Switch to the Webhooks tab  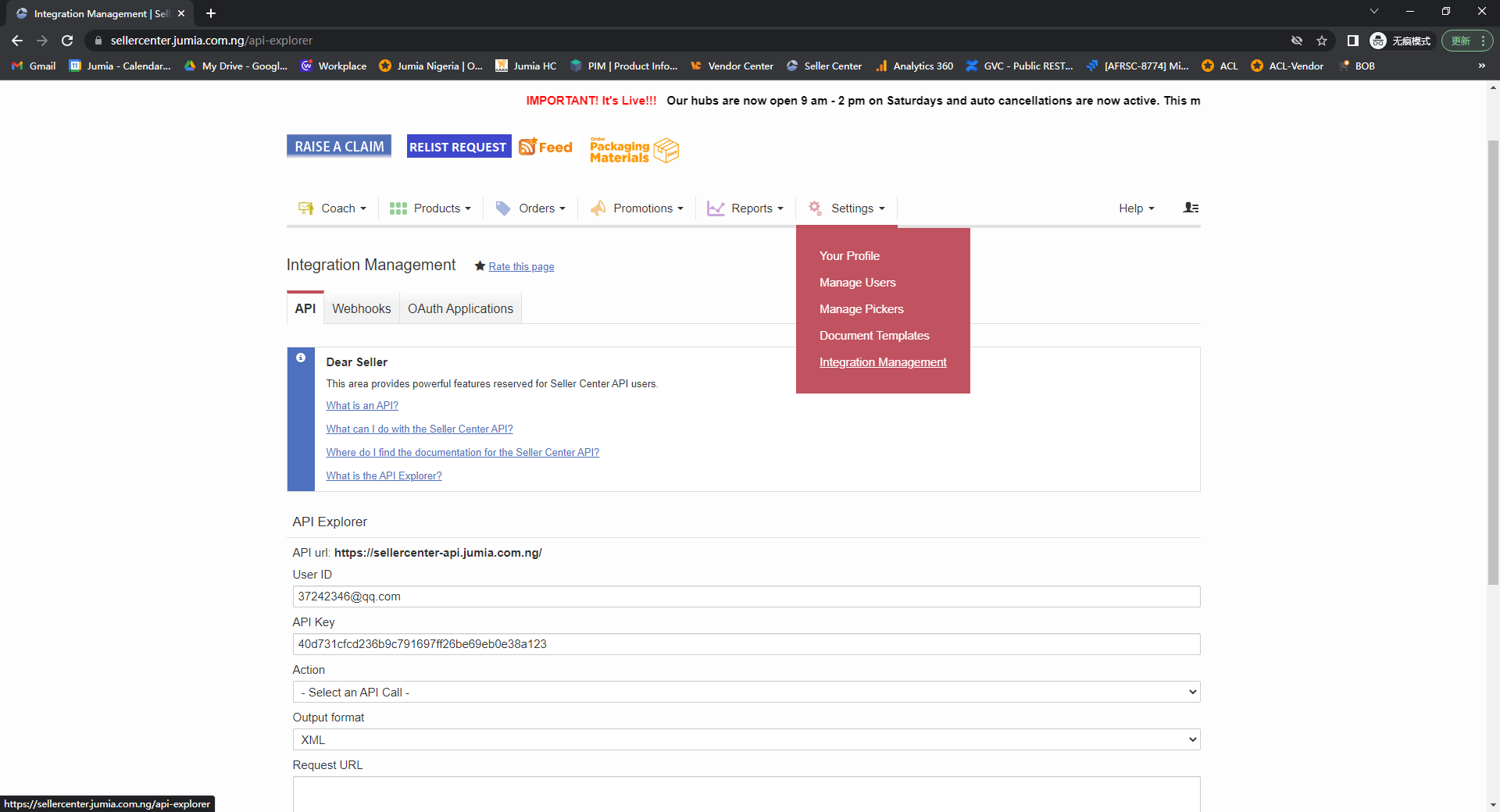click(x=362, y=309)
